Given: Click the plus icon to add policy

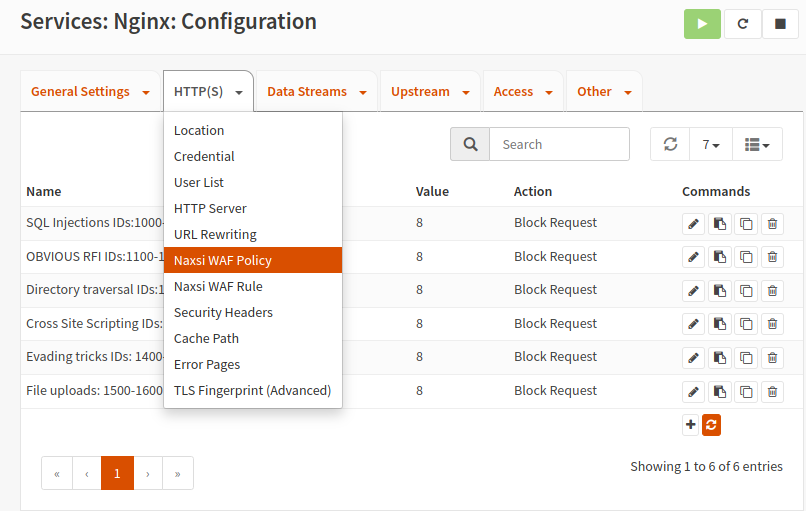Looking at the screenshot, I should [x=691, y=425].
